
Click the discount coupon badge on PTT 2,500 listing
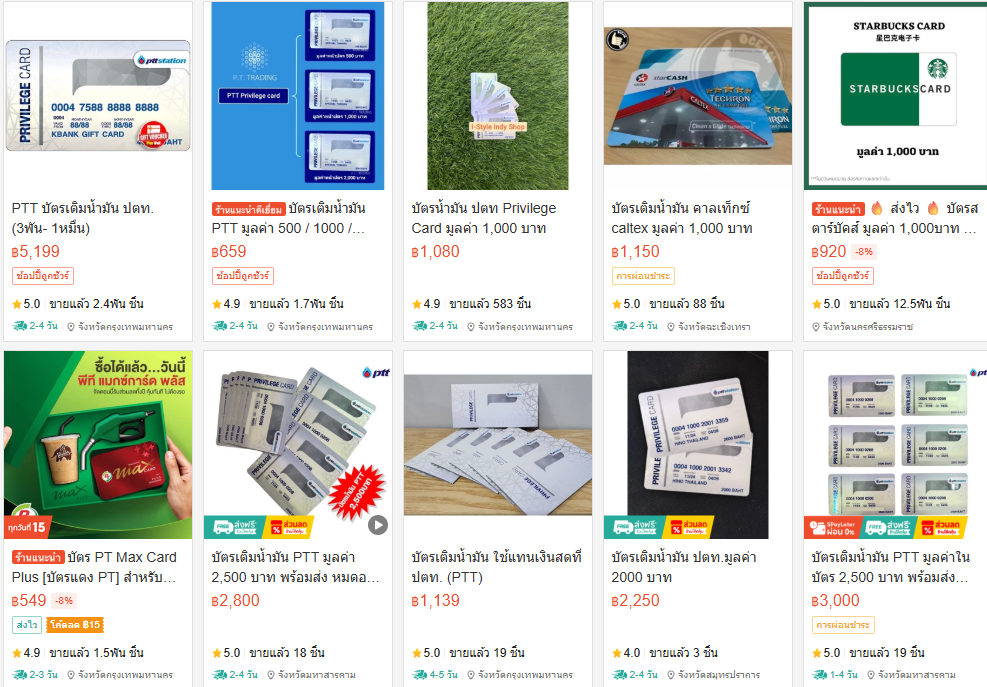pyautogui.click(x=289, y=526)
